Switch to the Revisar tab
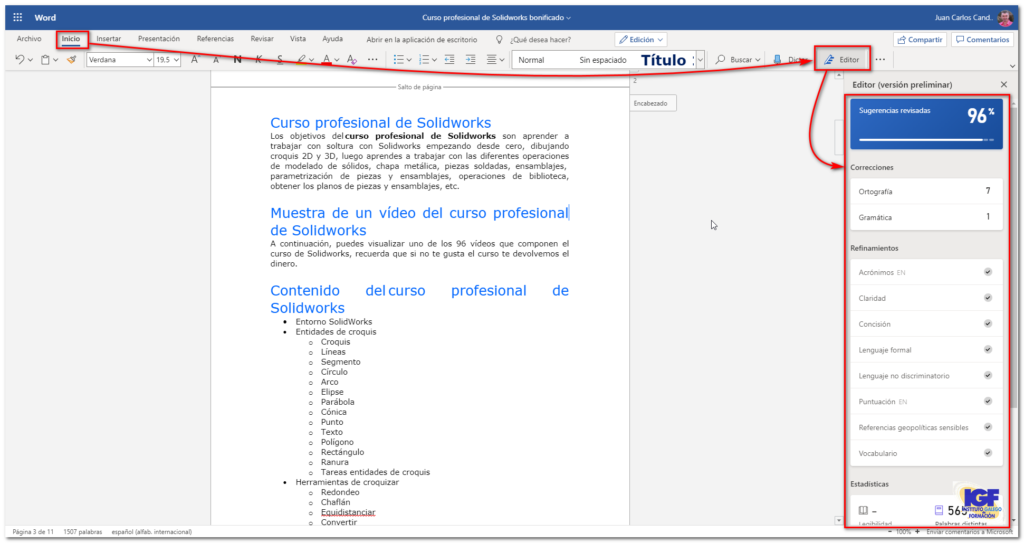Image resolution: width=1024 pixels, height=543 pixels. (262, 39)
